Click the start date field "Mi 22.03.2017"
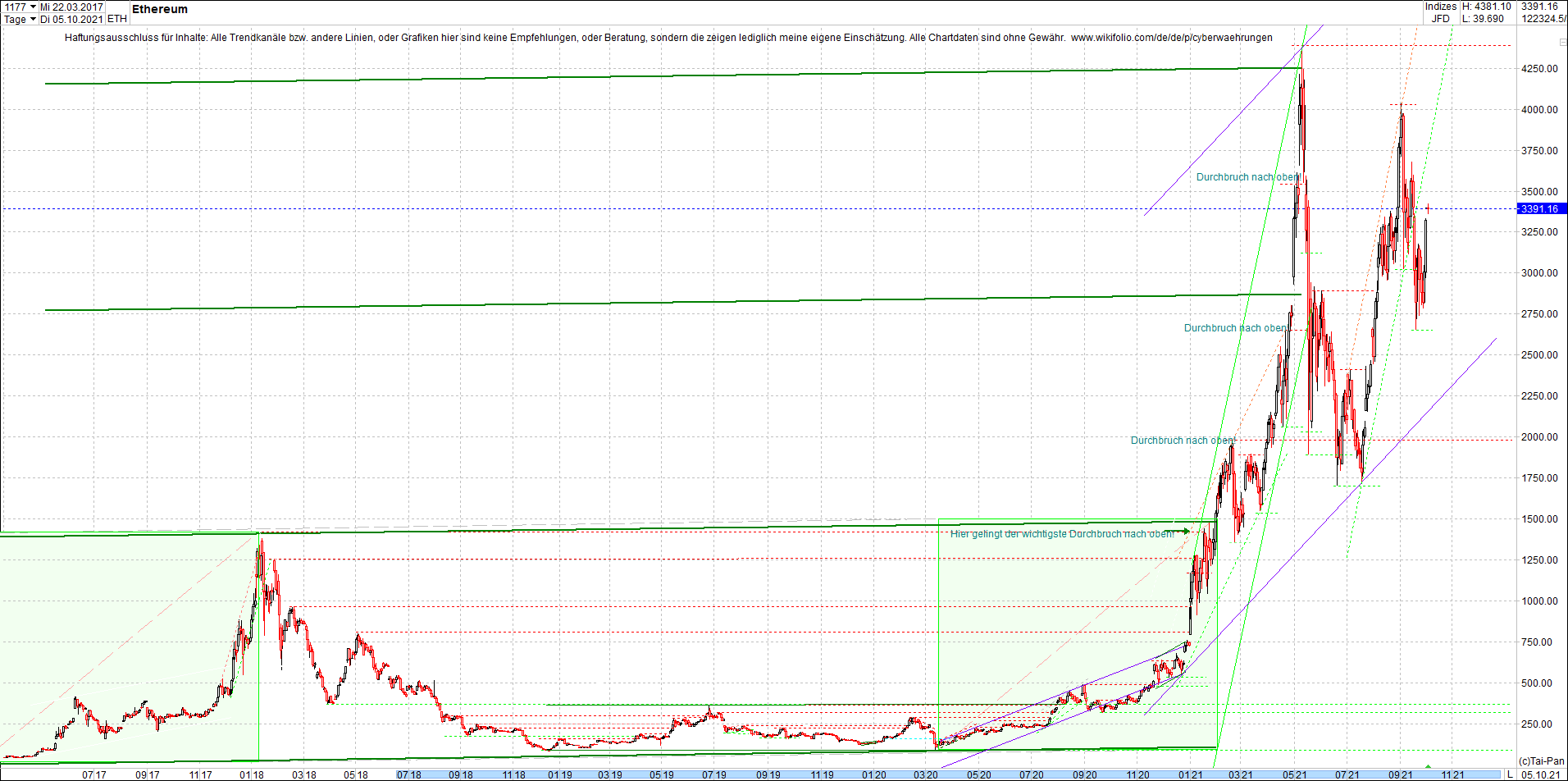The image size is (1568, 781). 71,6
